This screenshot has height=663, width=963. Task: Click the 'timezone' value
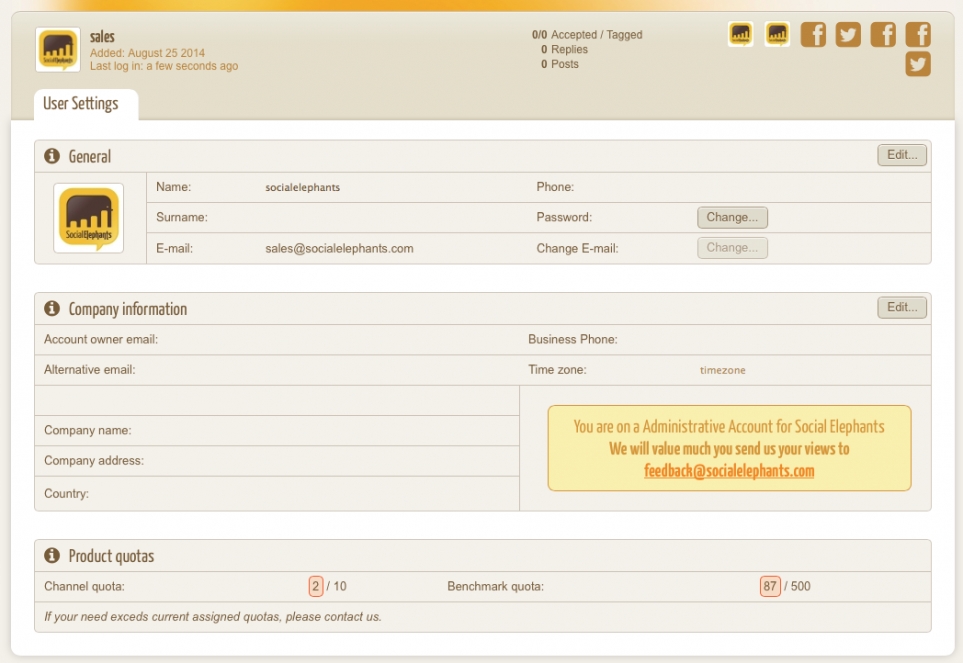(x=722, y=370)
